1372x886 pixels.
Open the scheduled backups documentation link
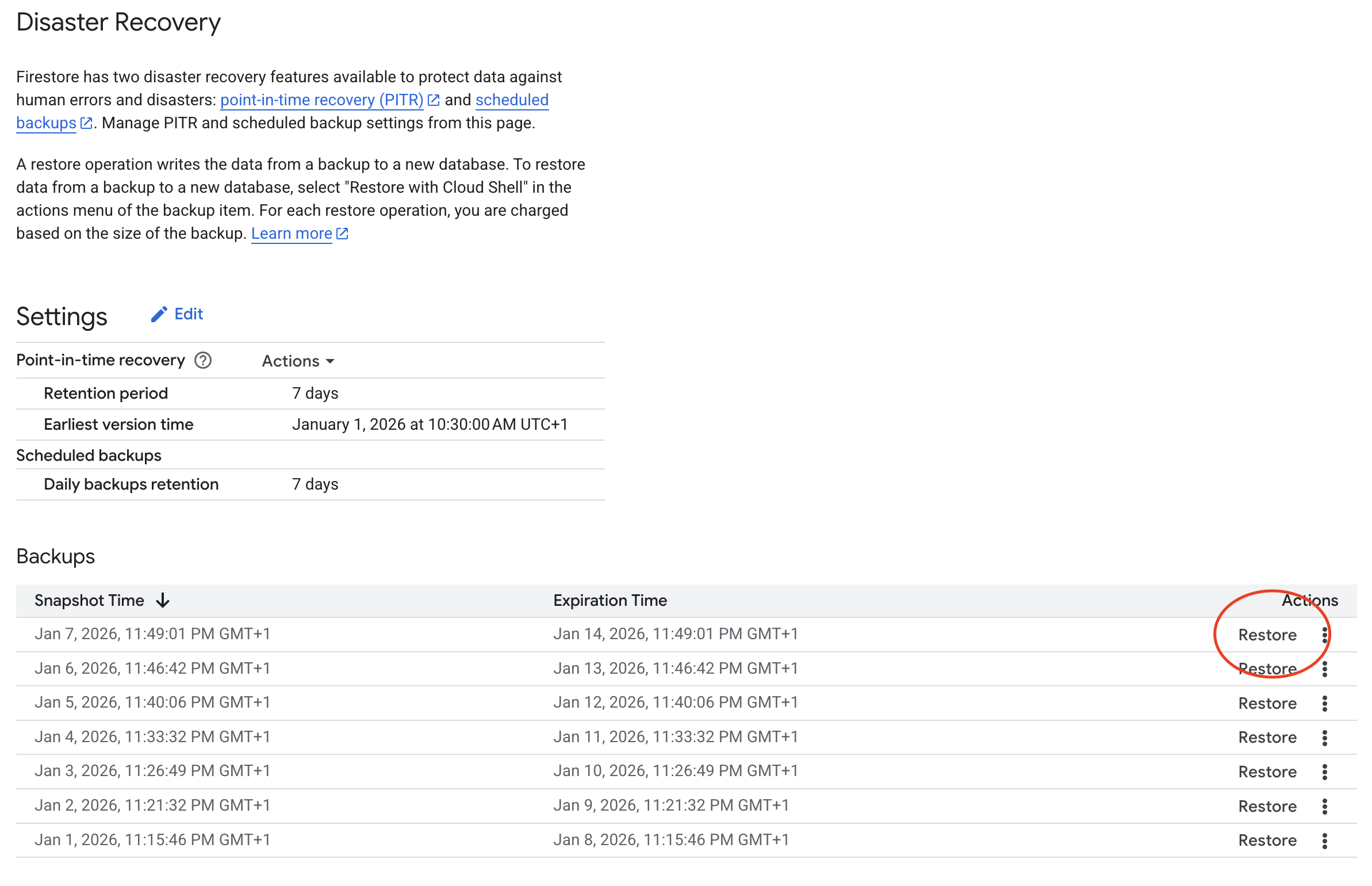click(511, 100)
